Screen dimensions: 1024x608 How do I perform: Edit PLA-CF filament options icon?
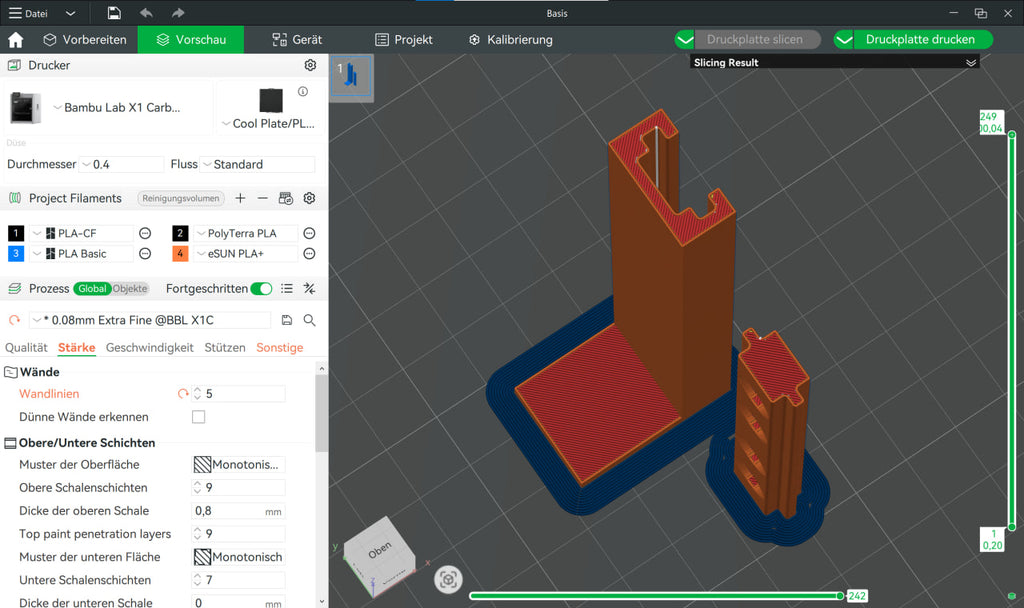point(145,233)
